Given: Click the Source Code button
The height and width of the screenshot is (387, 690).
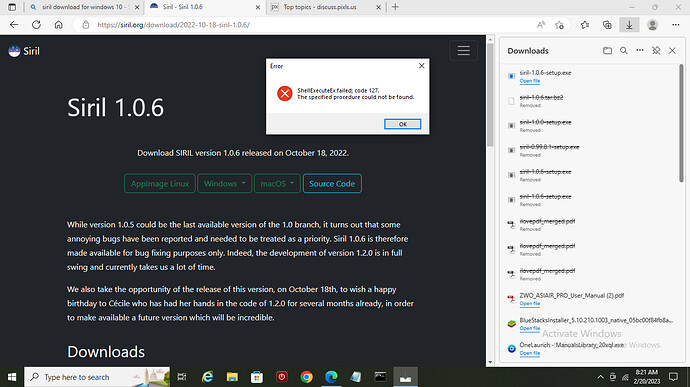Looking at the screenshot, I should (332, 184).
